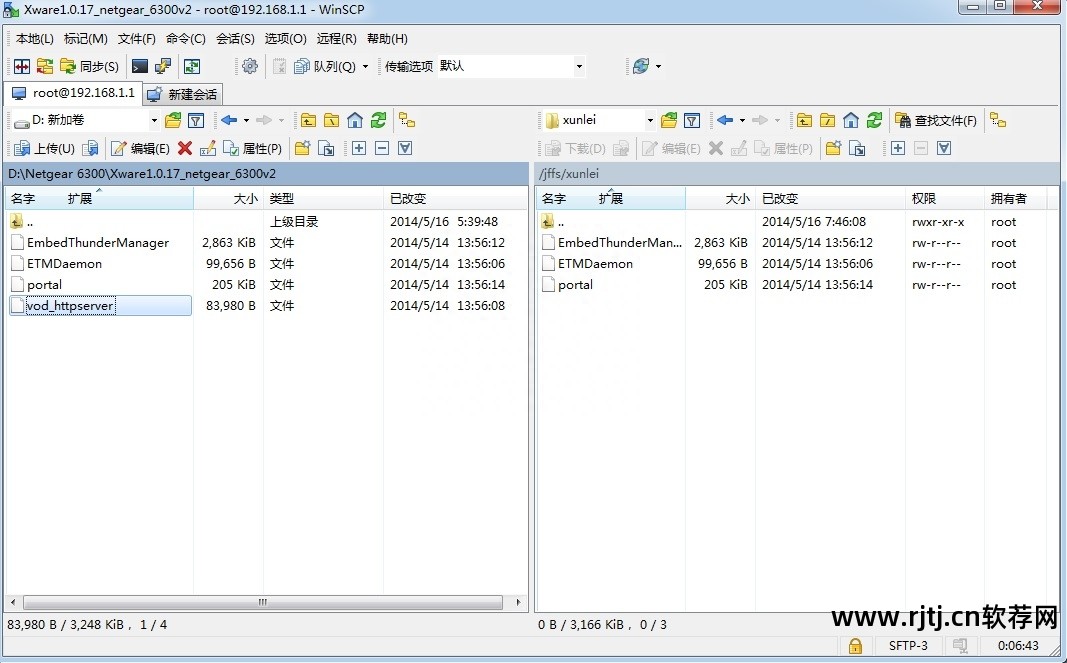Screen dimensions: 1067x663
Task: Click the local panel open directory icon
Action: point(173,120)
